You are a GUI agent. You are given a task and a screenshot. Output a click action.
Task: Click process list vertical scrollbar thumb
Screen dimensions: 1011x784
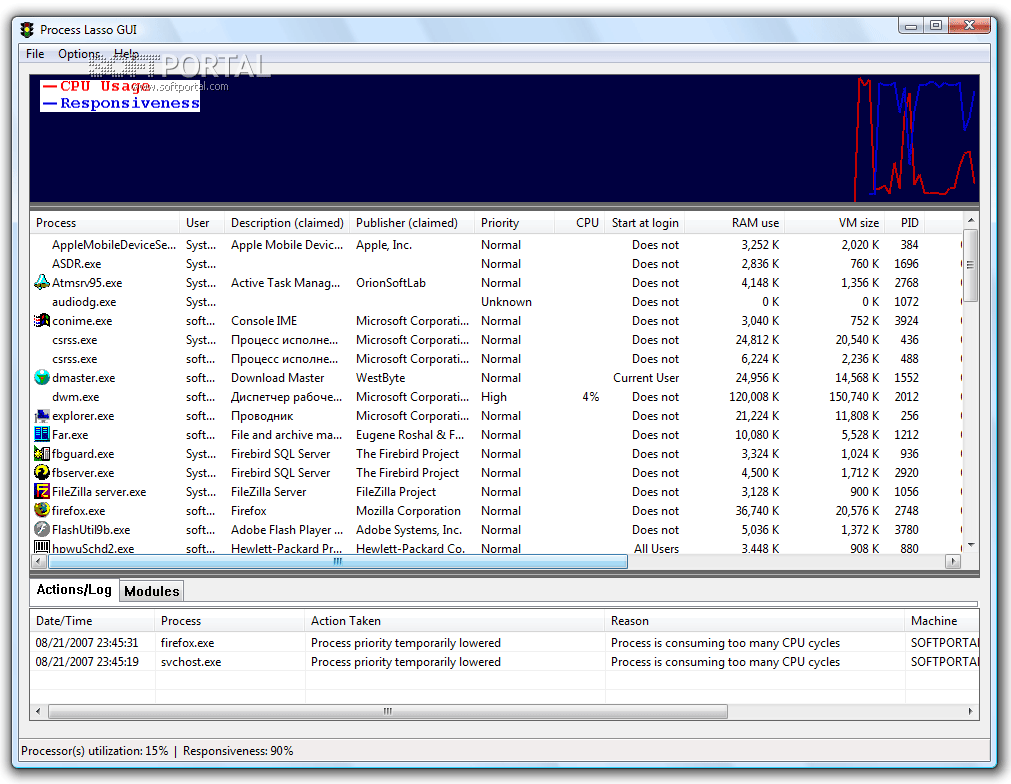tap(970, 265)
